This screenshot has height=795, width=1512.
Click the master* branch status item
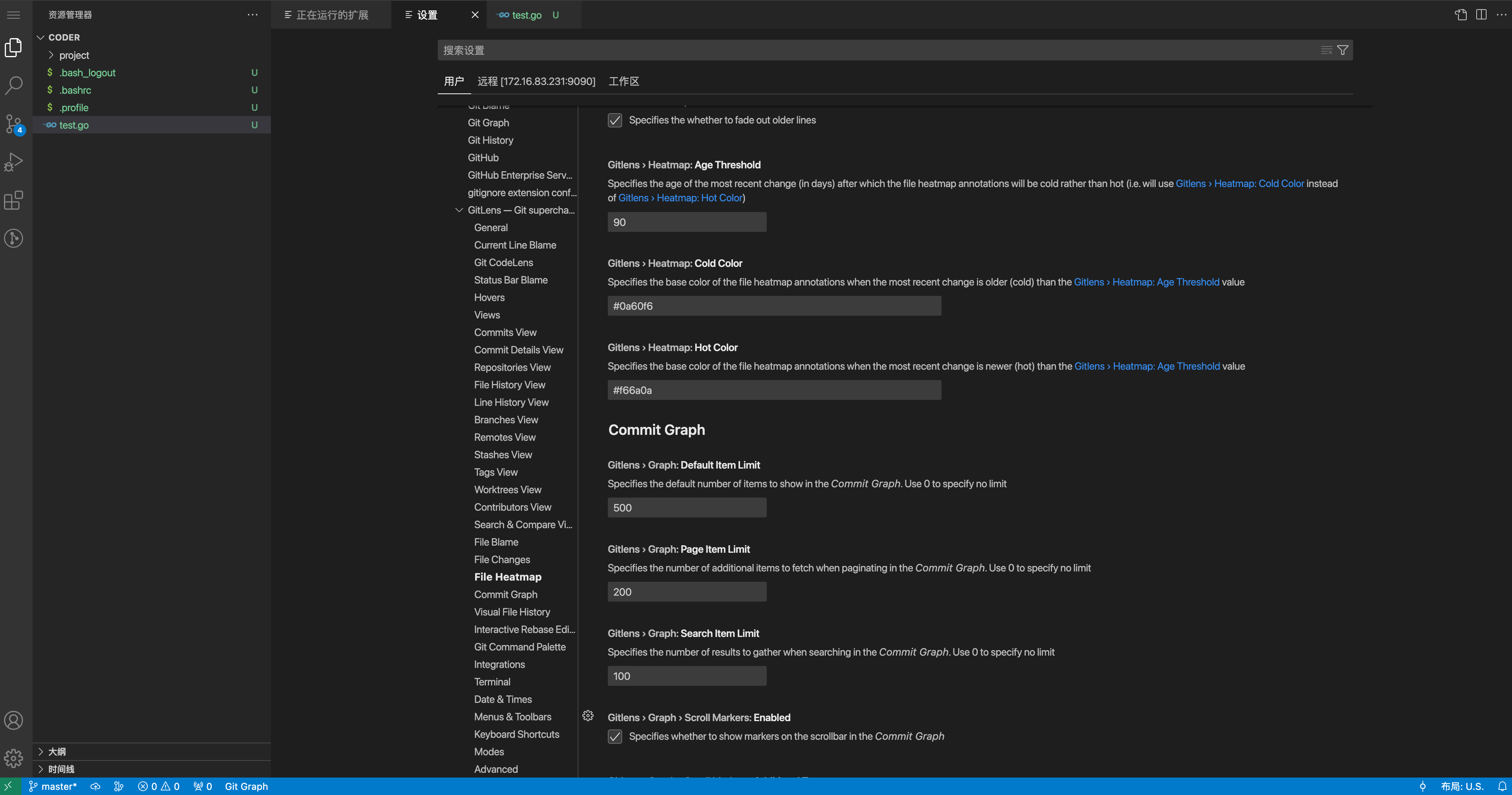(x=53, y=786)
